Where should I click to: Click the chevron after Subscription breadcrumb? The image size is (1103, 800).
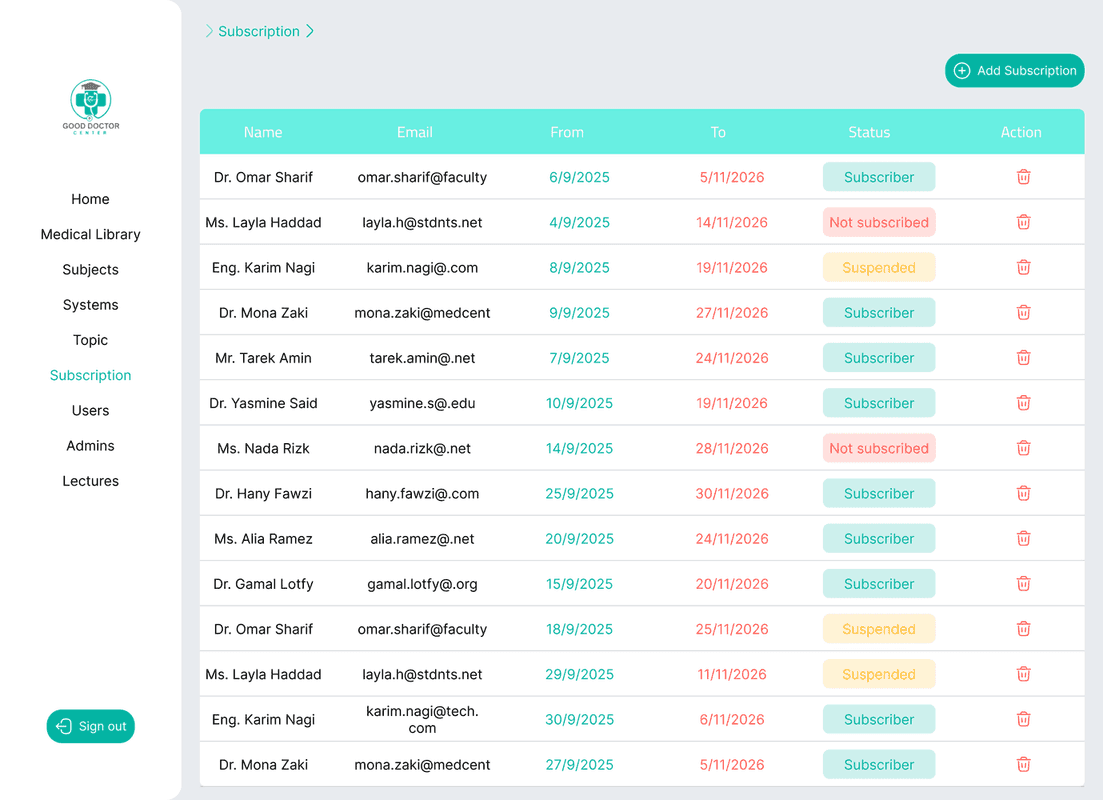[310, 31]
